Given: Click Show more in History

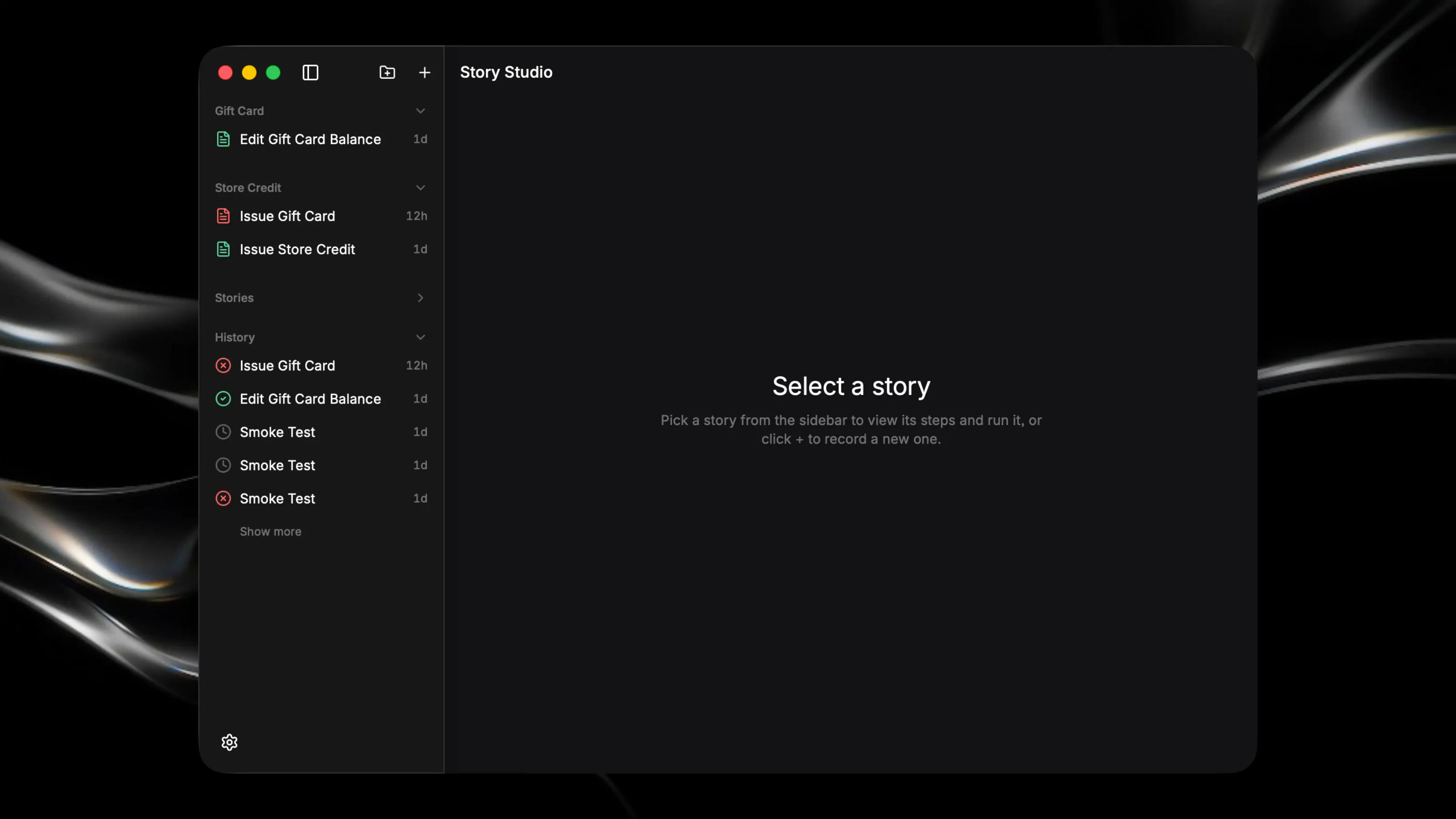Looking at the screenshot, I should pos(270,531).
